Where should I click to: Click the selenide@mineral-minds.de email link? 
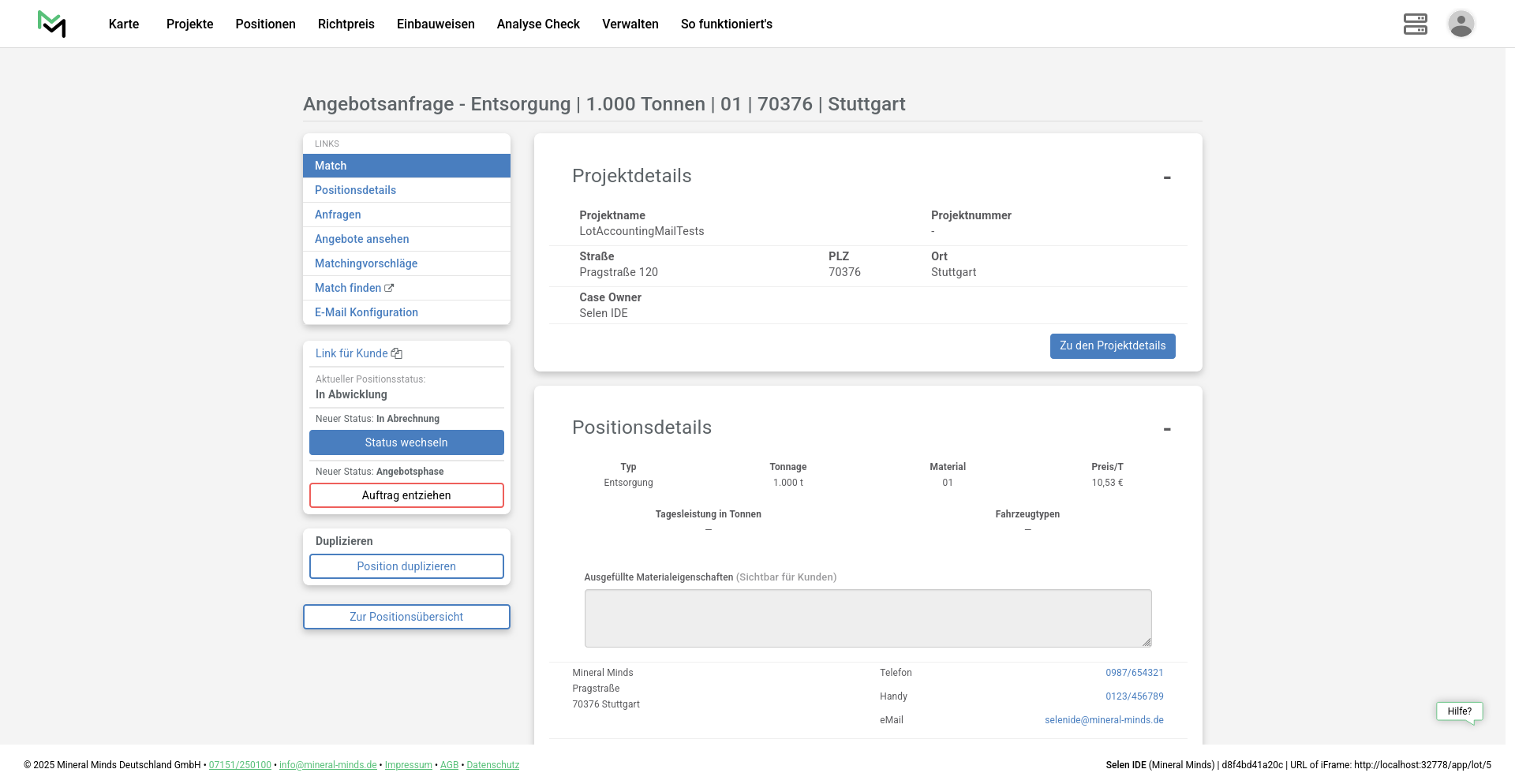(x=1103, y=720)
